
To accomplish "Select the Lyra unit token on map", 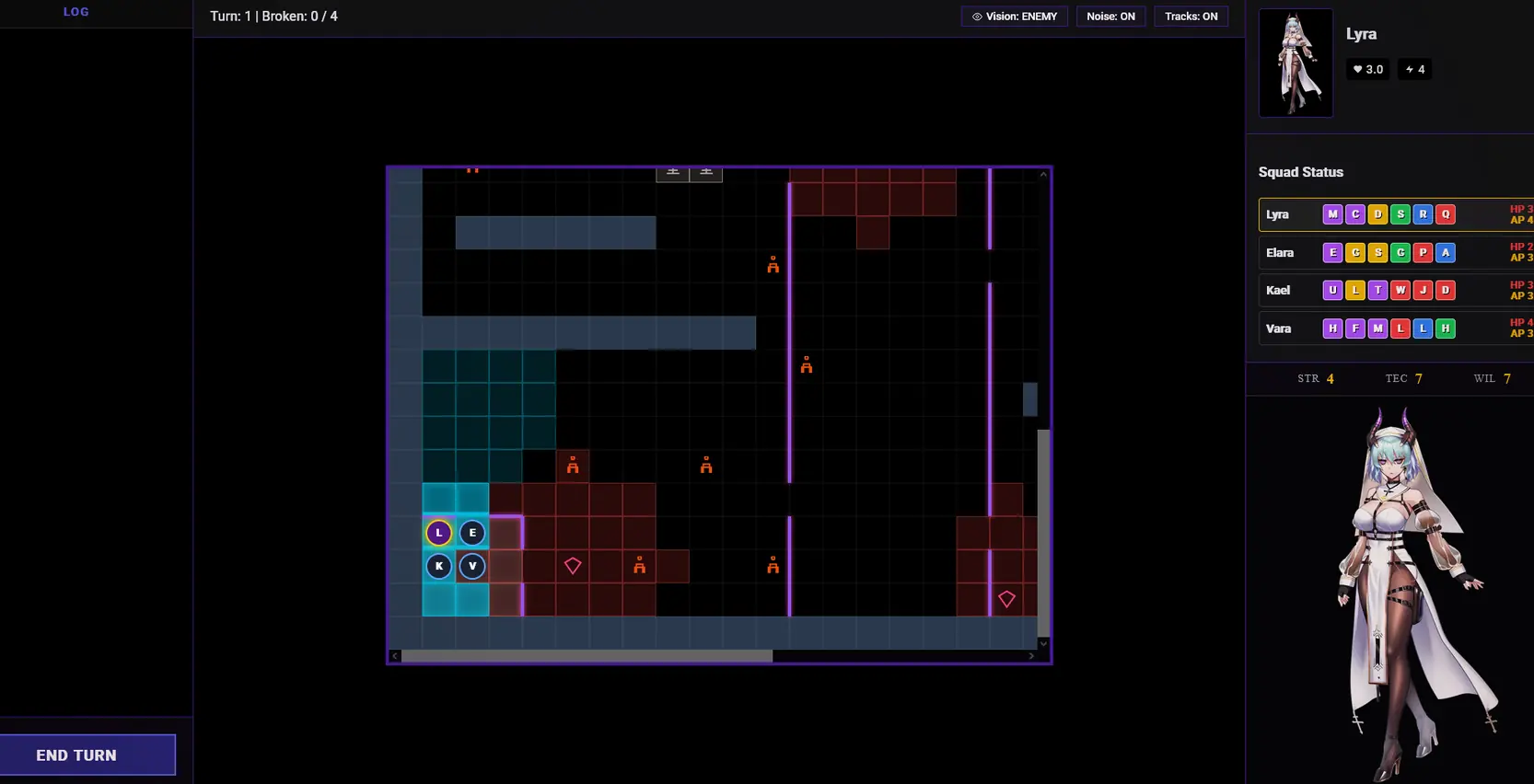I will click(x=438, y=533).
